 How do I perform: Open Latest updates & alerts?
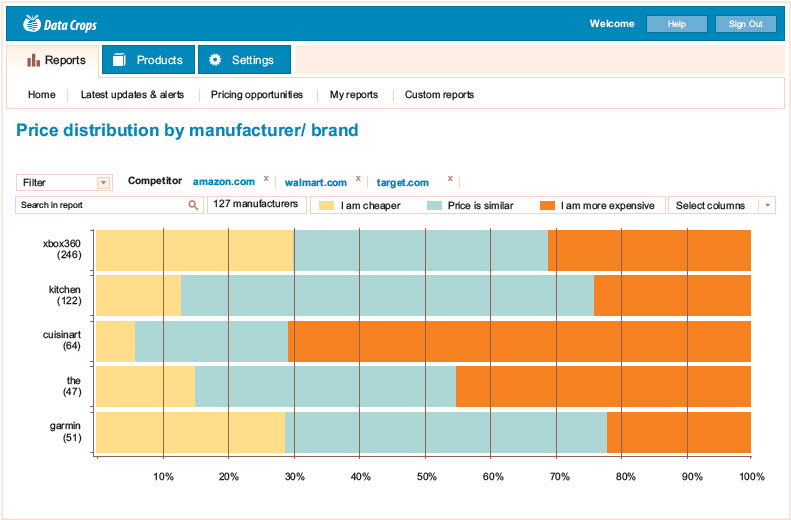click(132, 94)
